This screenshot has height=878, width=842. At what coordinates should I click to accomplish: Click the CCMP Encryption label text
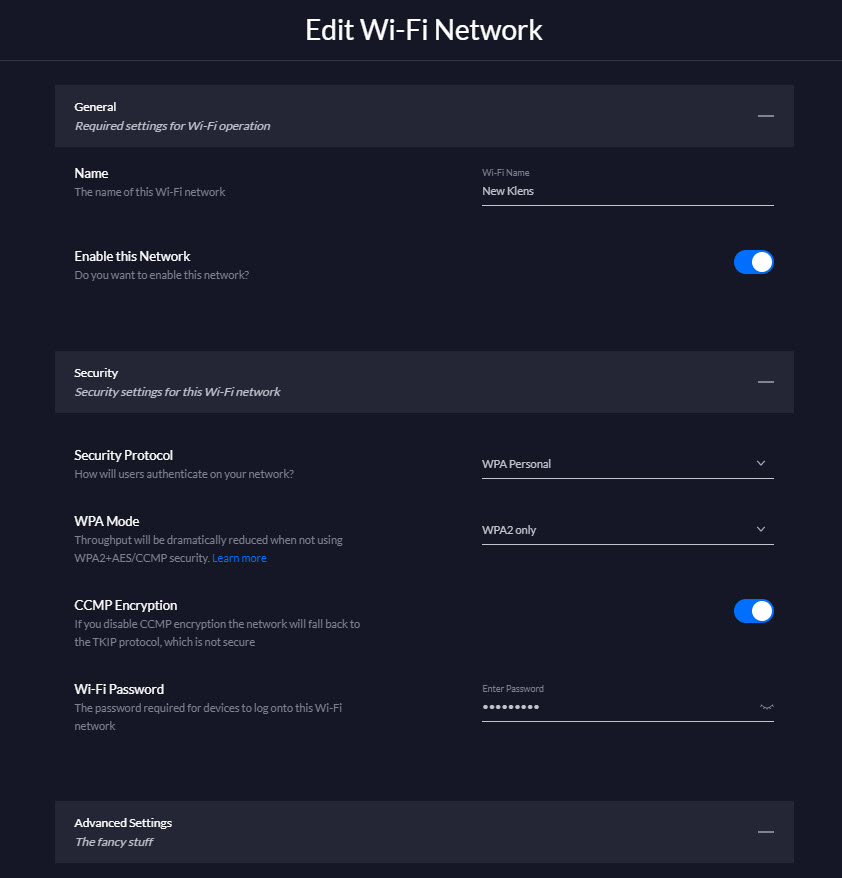125,605
